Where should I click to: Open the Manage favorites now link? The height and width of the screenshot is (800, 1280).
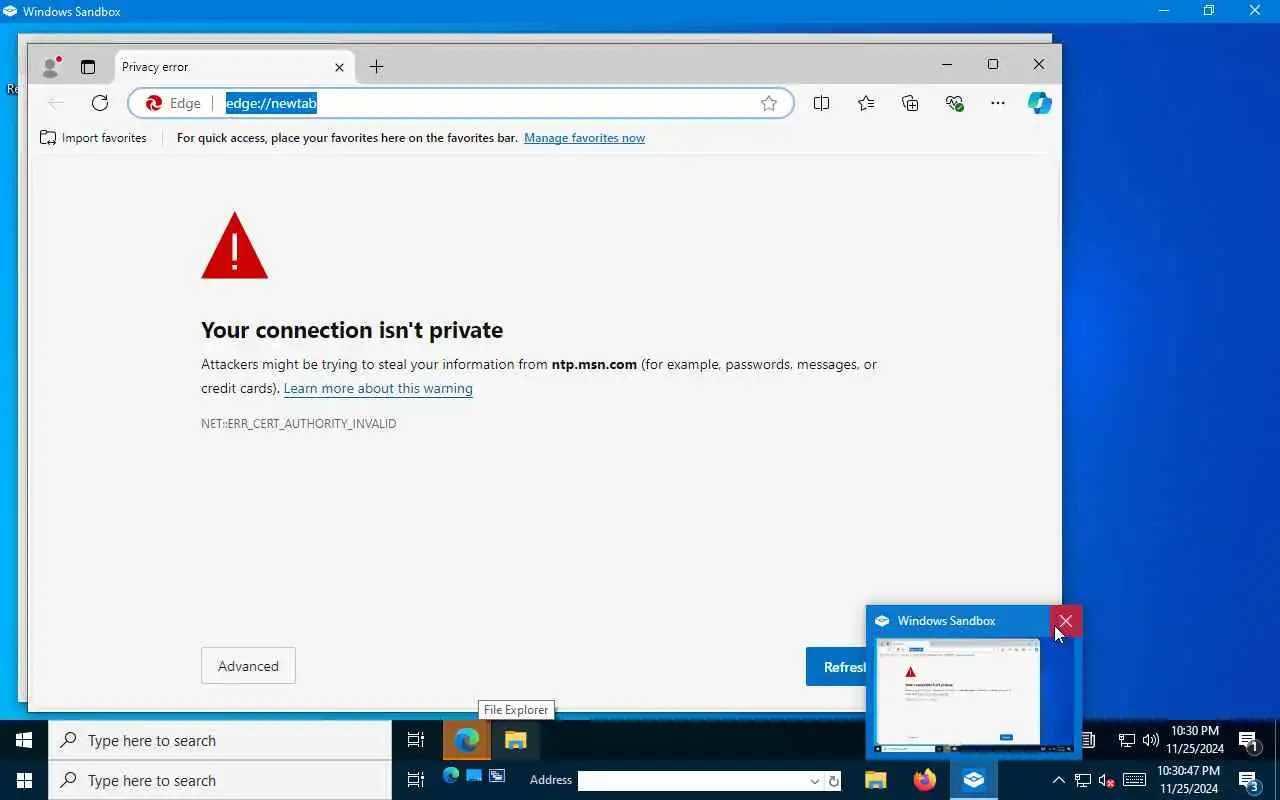[584, 138]
